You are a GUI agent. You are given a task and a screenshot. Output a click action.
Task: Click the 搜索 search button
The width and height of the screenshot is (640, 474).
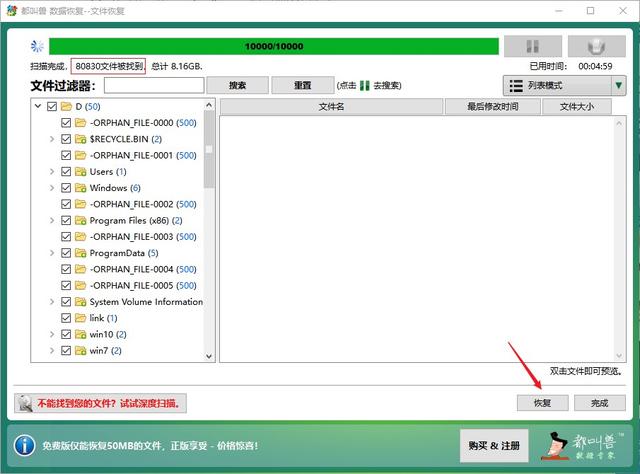coord(238,85)
